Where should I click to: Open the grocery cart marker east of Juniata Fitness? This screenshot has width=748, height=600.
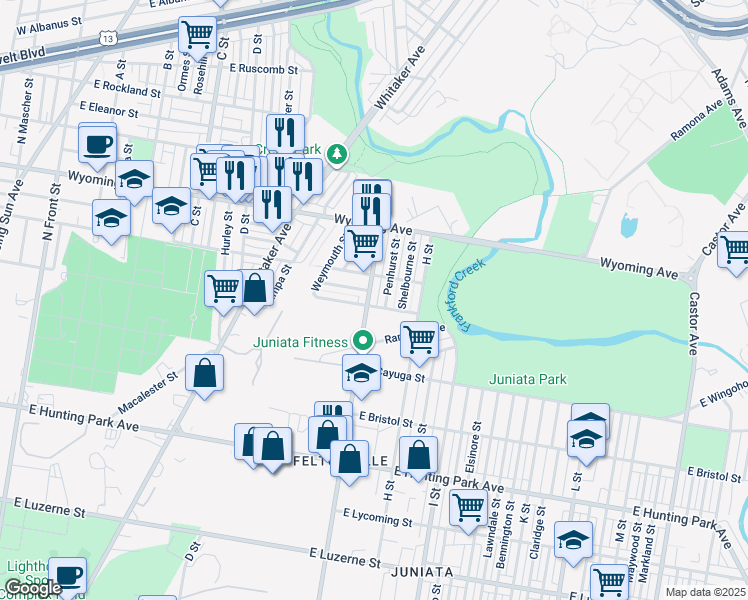[420, 341]
